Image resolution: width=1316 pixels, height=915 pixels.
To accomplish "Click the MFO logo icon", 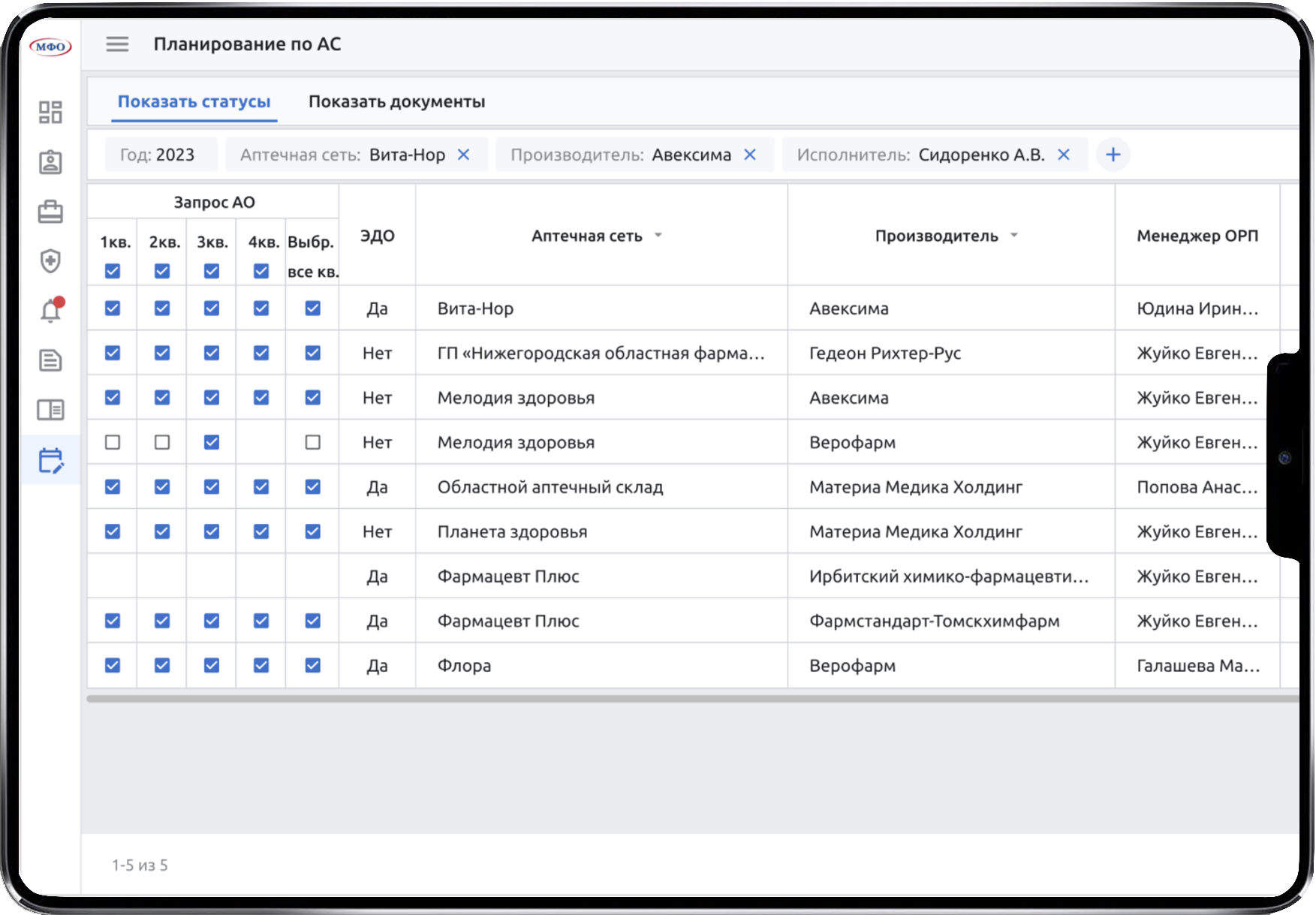I will tap(50, 47).
